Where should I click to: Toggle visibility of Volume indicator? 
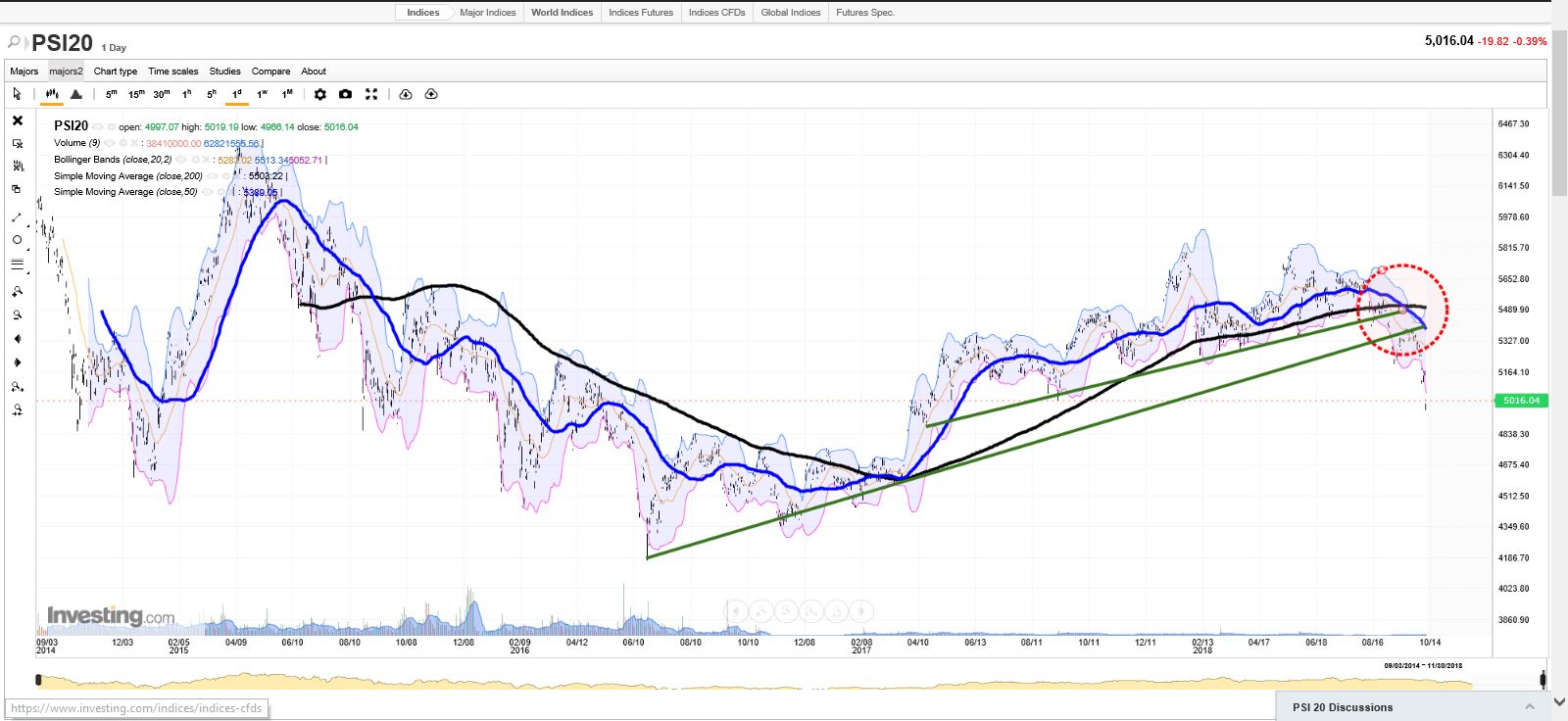[112, 143]
